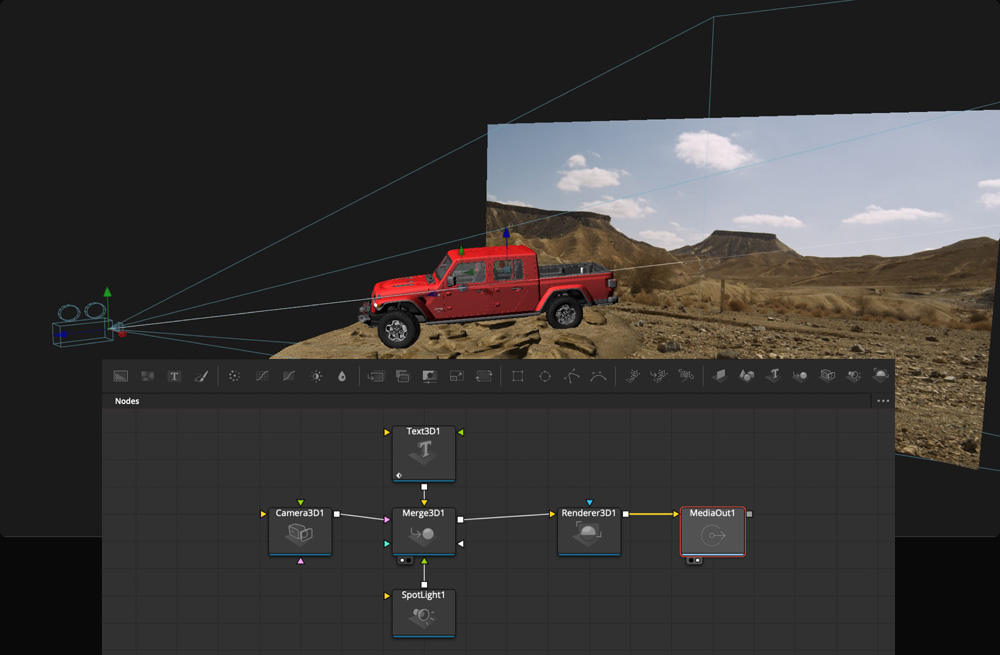Select the Polygon mask tool
The height and width of the screenshot is (655, 1000).
[571, 376]
